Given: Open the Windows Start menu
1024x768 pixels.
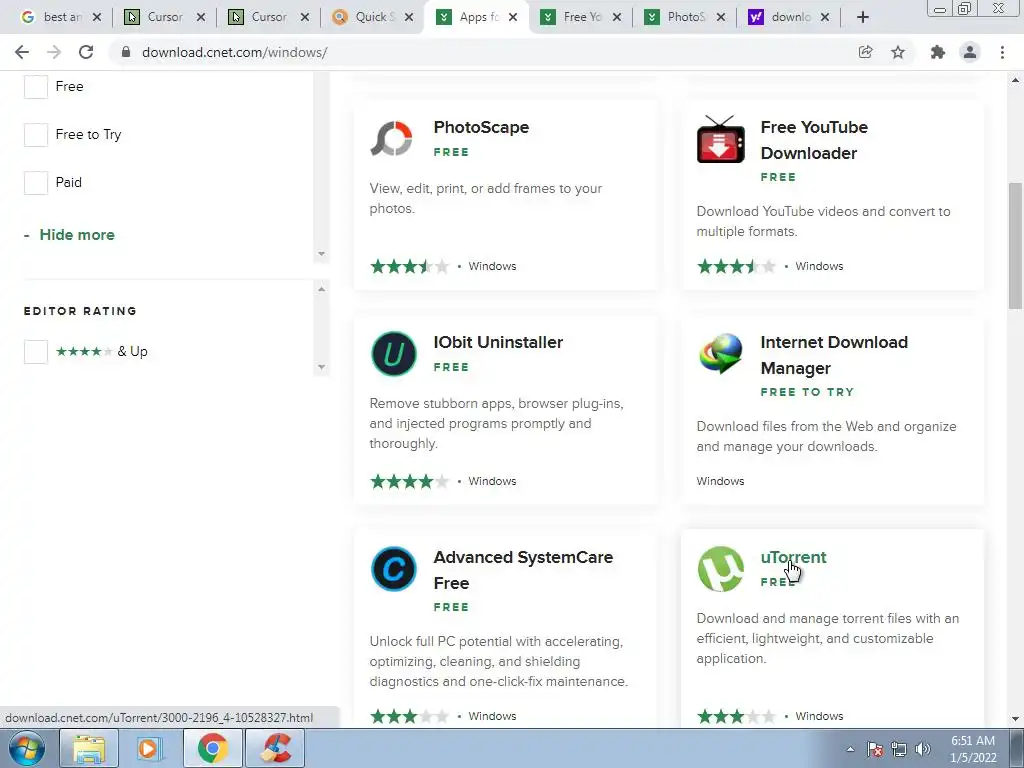Looking at the screenshot, I should 26,748.
